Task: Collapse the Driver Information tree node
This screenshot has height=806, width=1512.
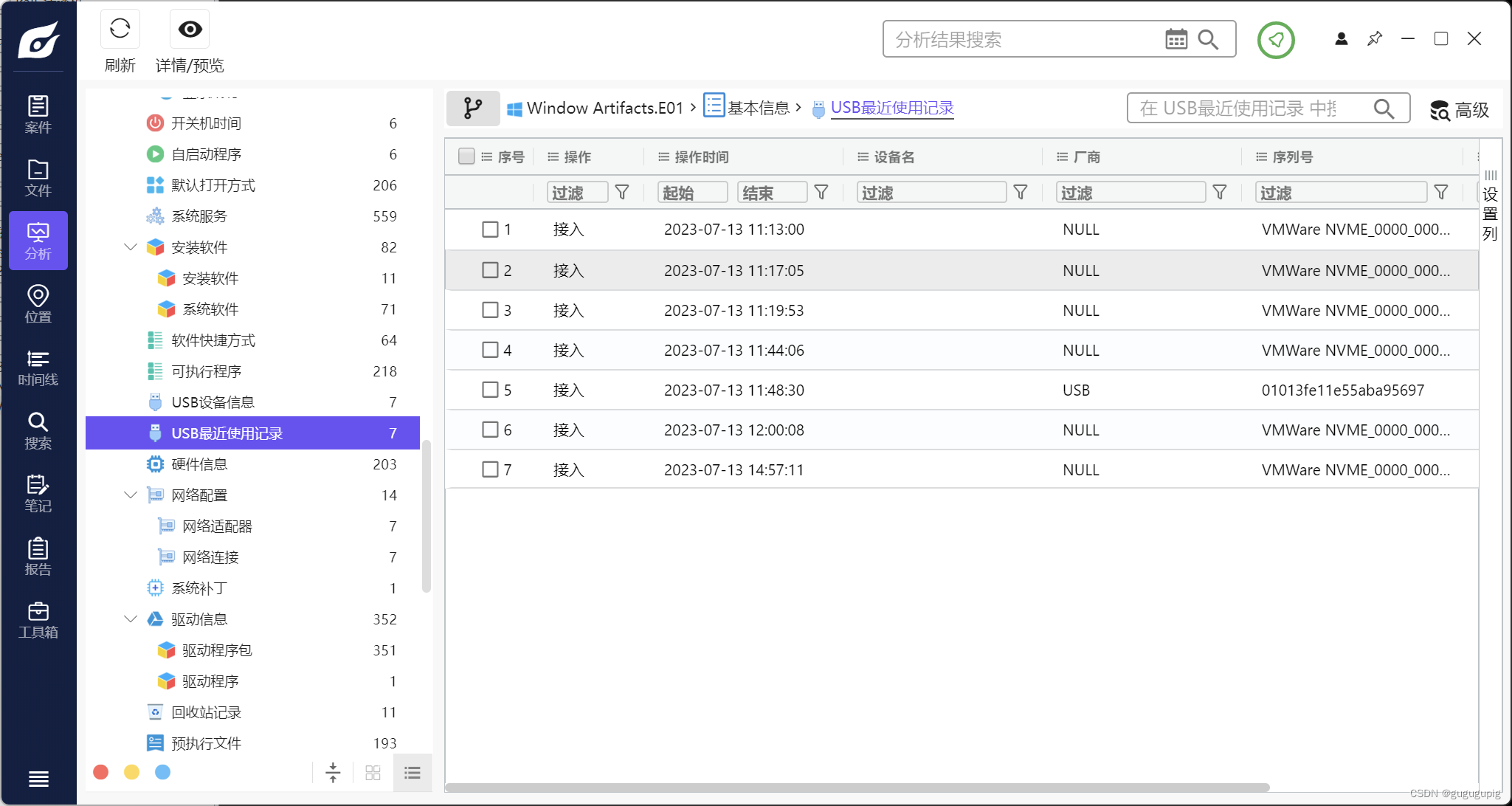Action: tap(131, 619)
